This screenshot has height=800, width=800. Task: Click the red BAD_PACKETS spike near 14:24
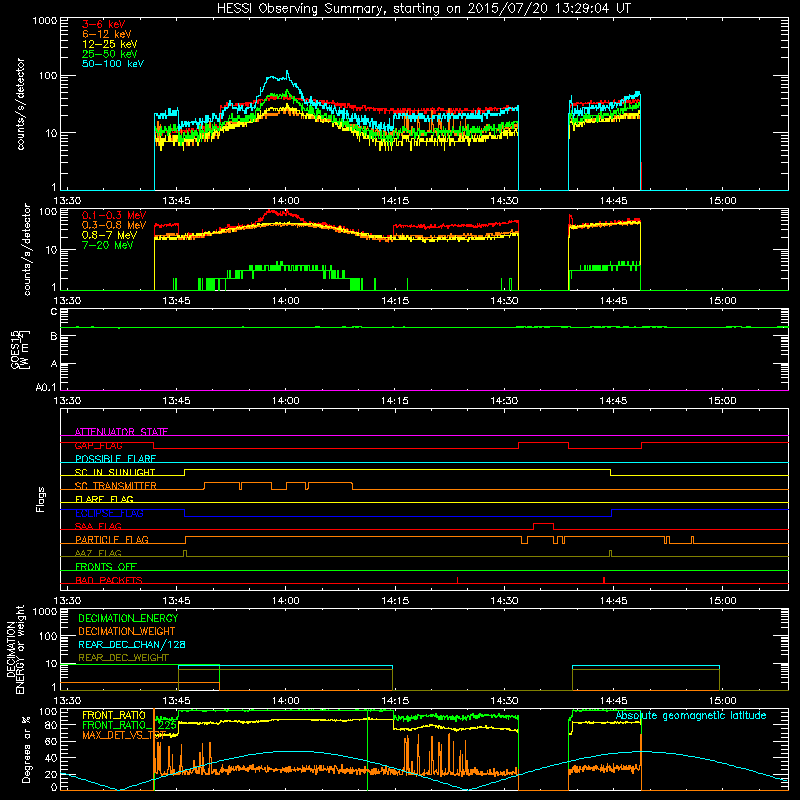[x=458, y=580]
